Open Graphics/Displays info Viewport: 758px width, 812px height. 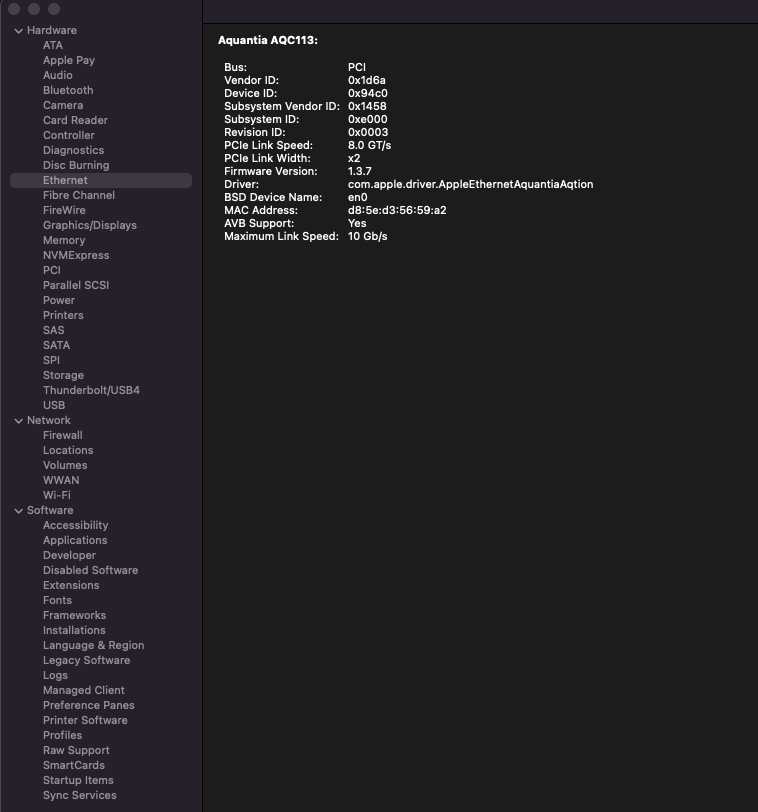[90, 226]
